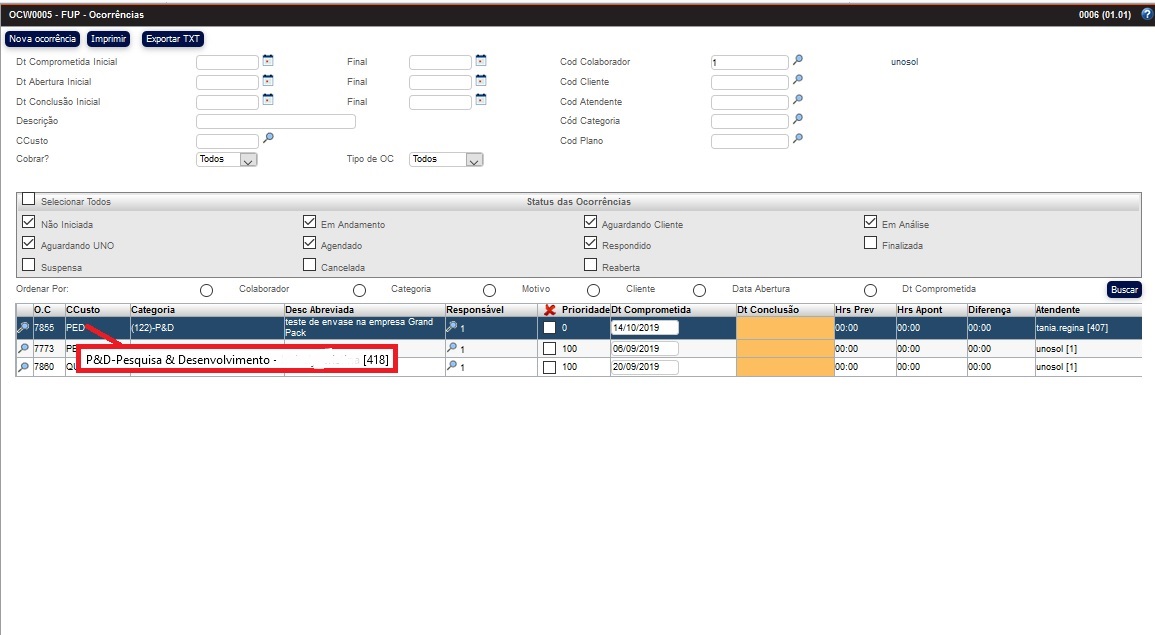Click the CCusto lookup magnifier icon
1155x635 pixels.
click(267, 139)
